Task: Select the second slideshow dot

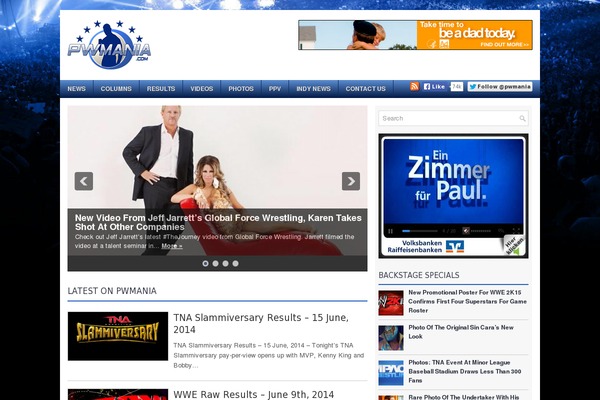Action: coord(215,263)
